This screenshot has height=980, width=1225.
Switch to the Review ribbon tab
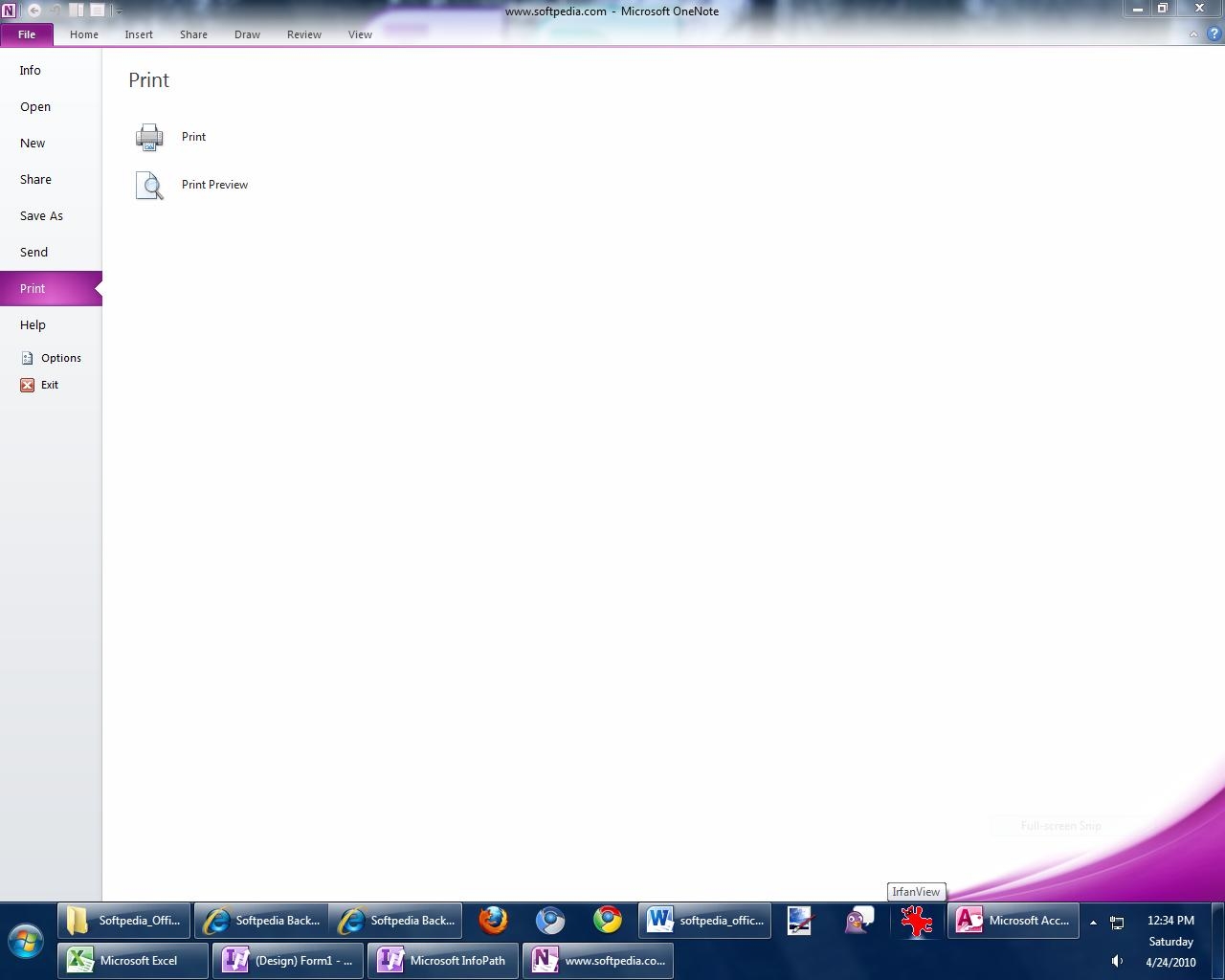304,34
